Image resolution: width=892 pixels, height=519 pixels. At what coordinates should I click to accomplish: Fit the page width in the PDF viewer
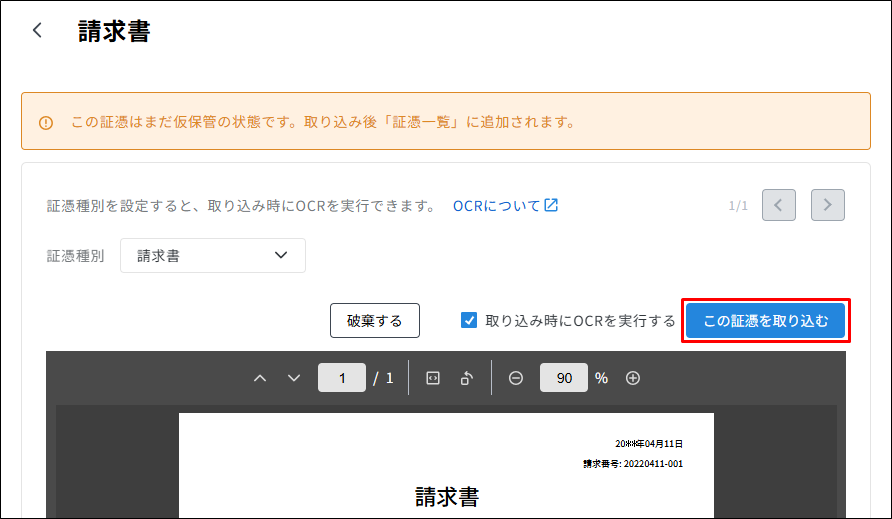(433, 378)
